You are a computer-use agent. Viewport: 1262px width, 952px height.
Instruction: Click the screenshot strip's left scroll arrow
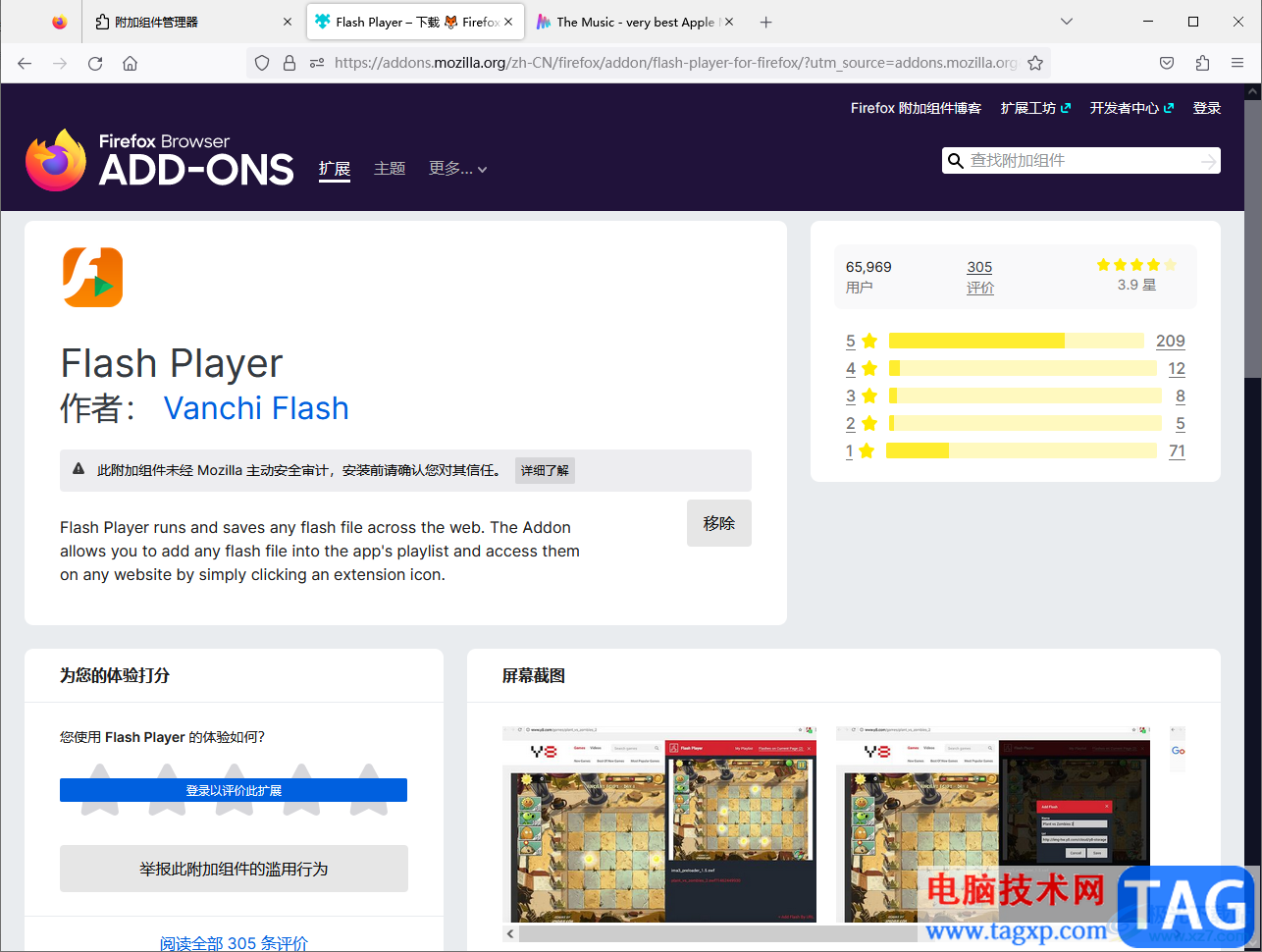click(x=510, y=932)
